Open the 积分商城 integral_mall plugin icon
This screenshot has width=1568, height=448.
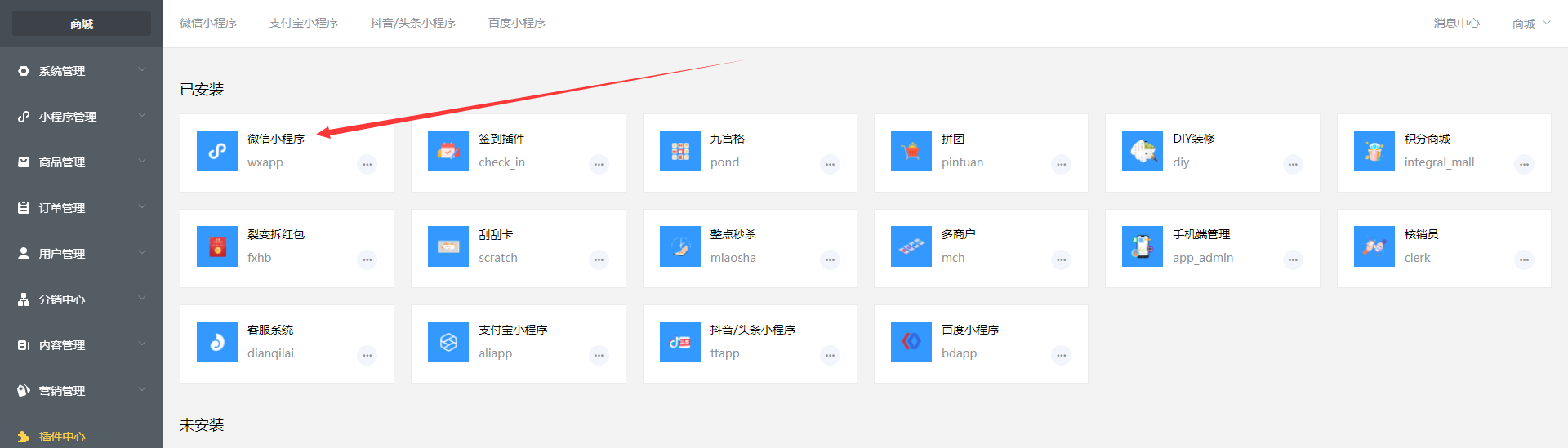pyautogui.click(x=1374, y=151)
